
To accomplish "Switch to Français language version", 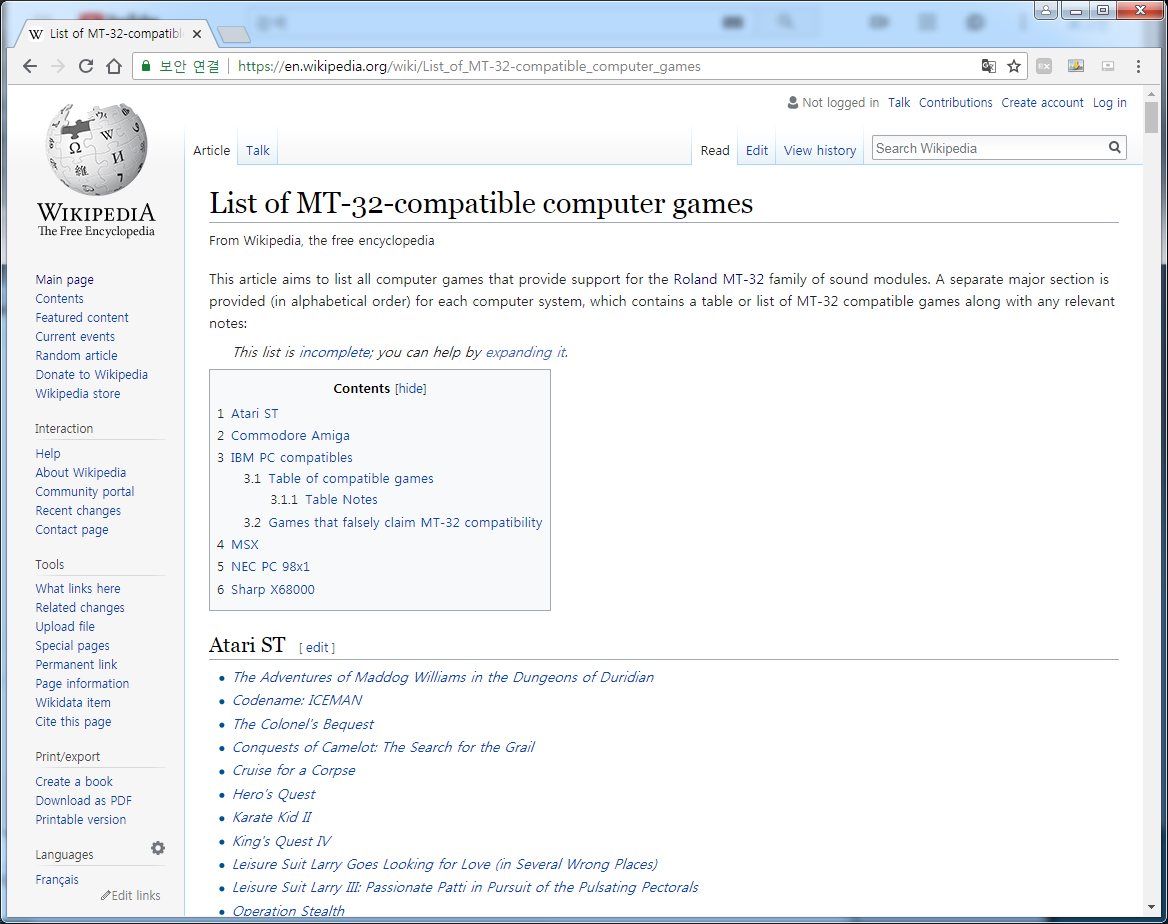I will (57, 879).
